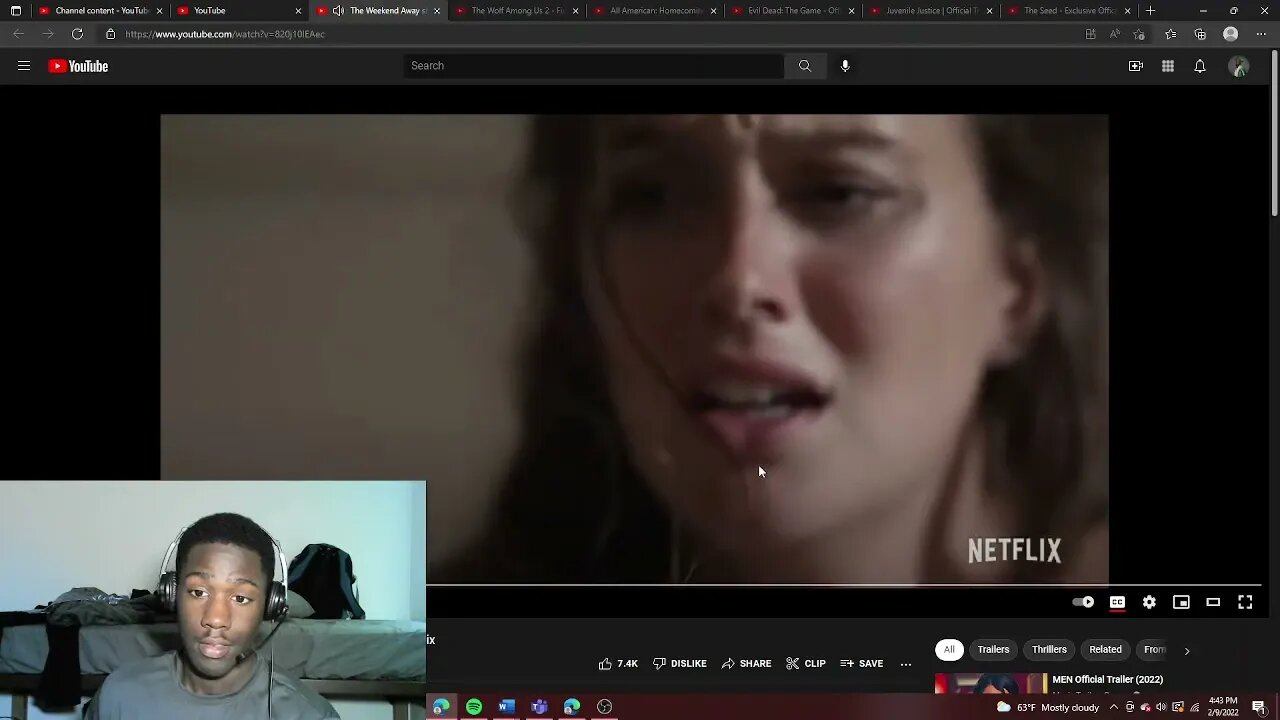Start voice search with the microphone
The image size is (1280, 720).
845,66
